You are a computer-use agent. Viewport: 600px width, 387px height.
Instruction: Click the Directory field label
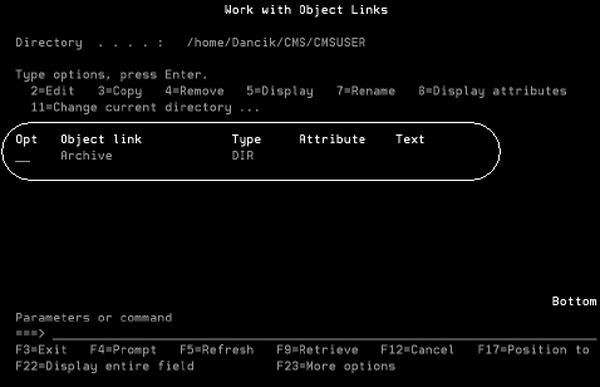(49, 42)
